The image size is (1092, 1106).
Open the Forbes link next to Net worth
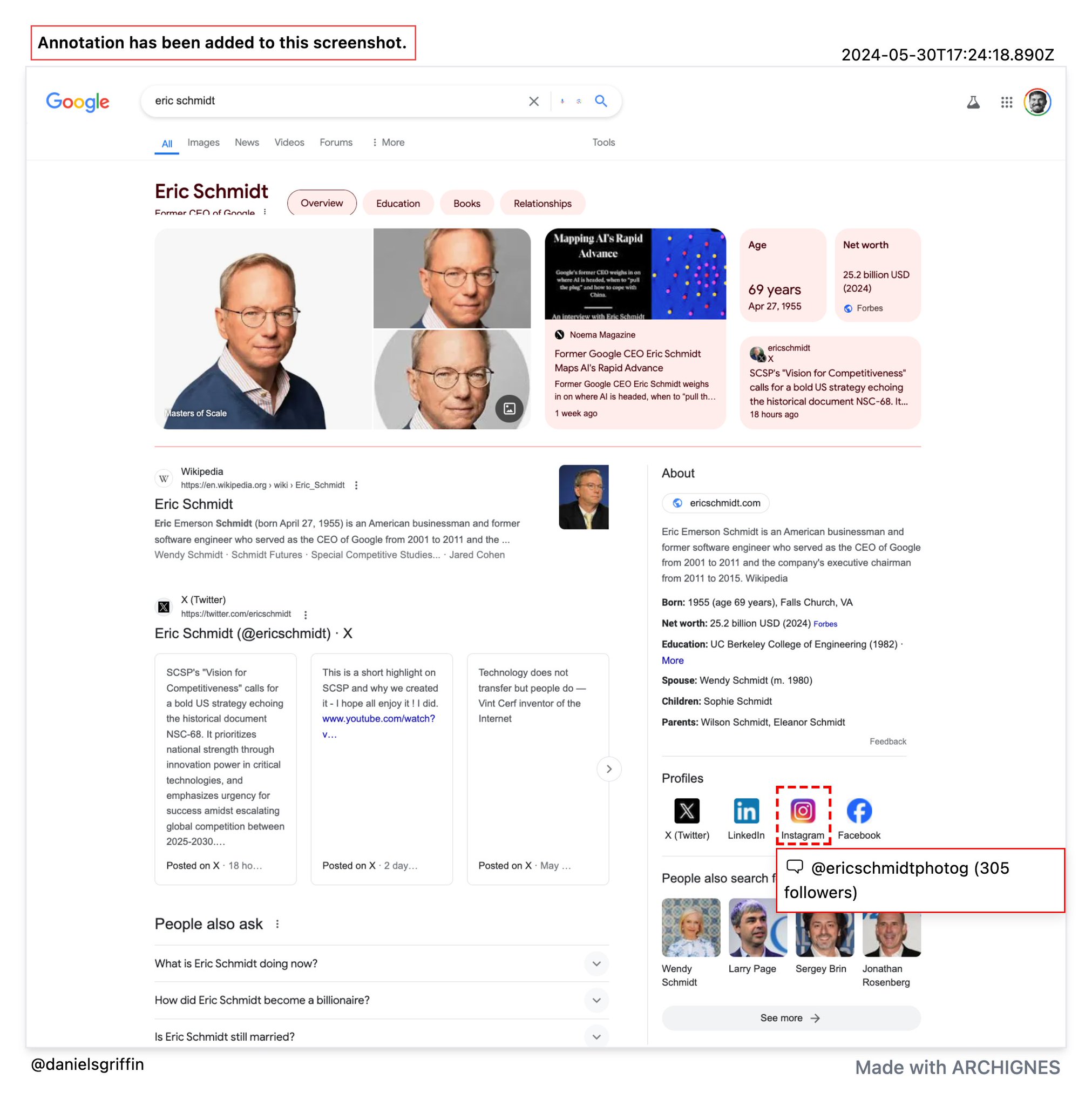(825, 624)
